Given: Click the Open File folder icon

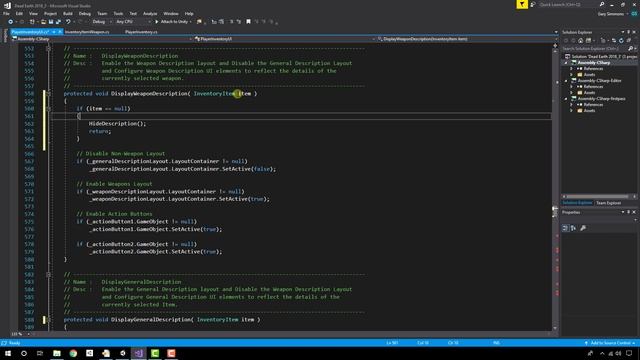Looking at the screenshot, I should point(43,22).
